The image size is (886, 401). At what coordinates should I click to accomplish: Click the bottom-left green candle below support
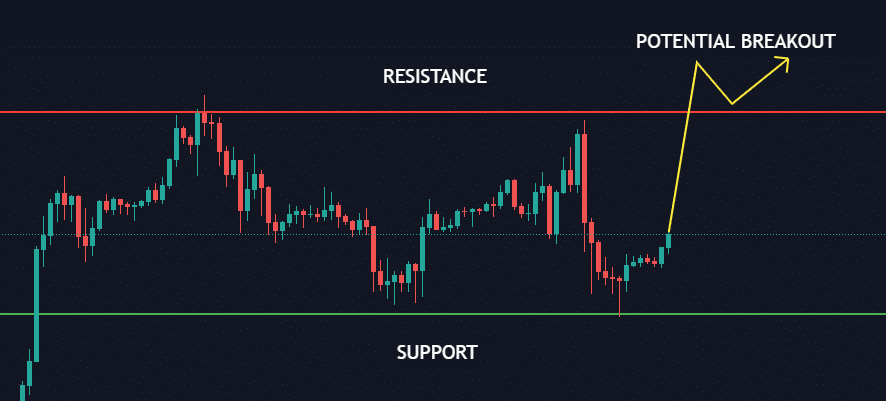coord(23,393)
